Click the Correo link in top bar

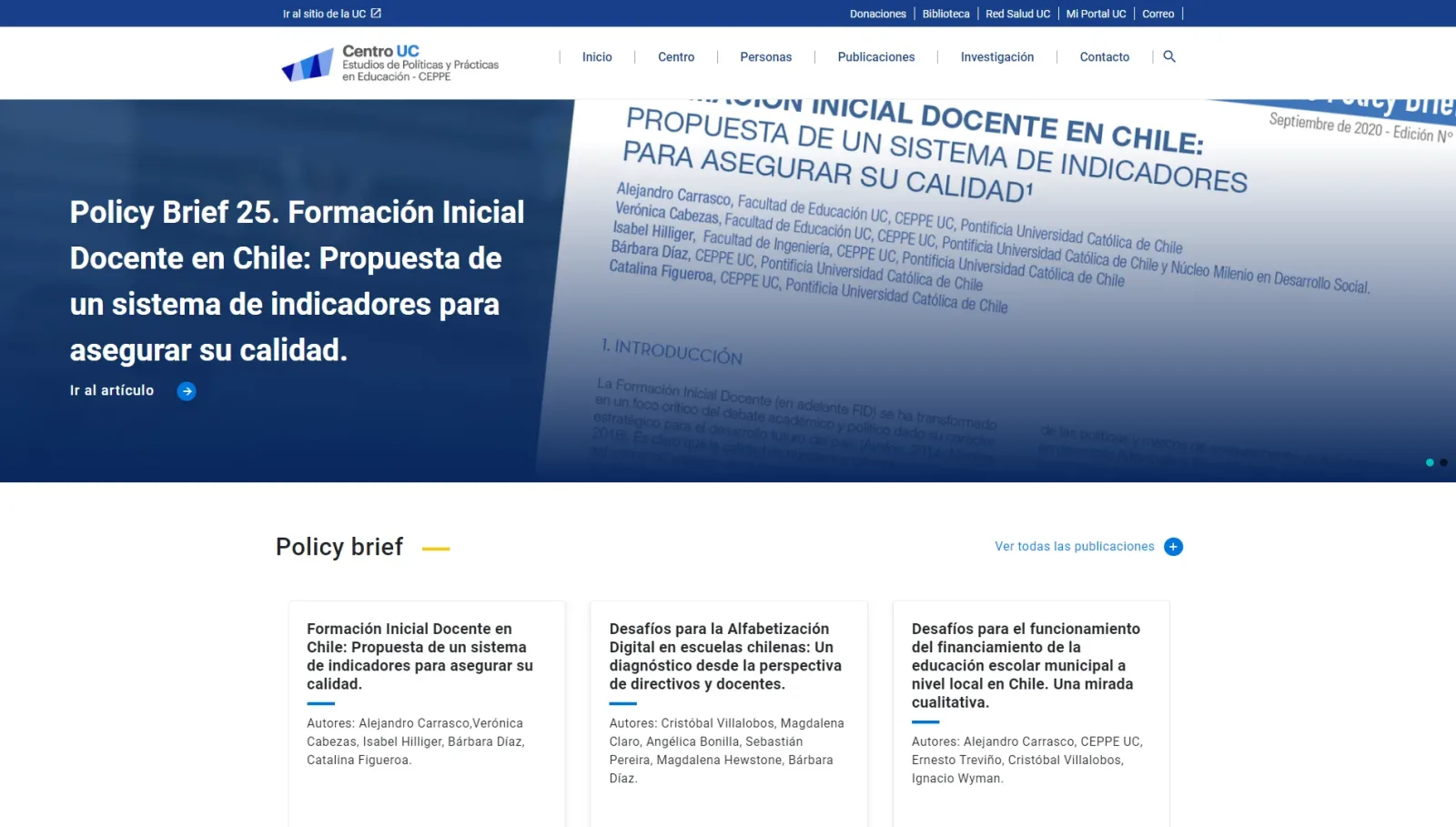tap(1158, 14)
